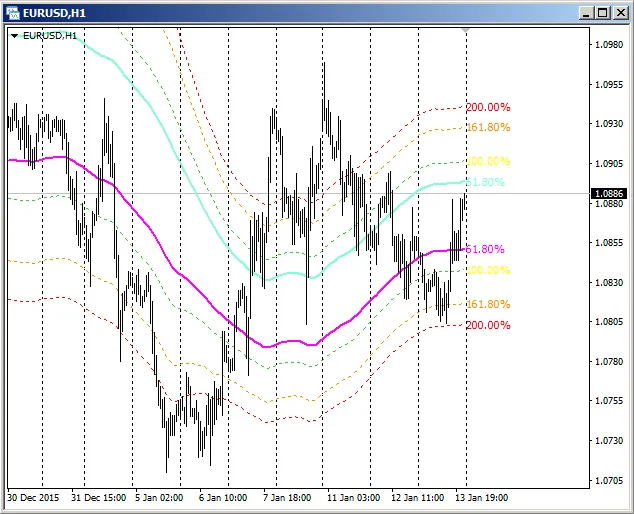Click the current price tag 1.0886
The width and height of the screenshot is (634, 514).
click(x=608, y=193)
